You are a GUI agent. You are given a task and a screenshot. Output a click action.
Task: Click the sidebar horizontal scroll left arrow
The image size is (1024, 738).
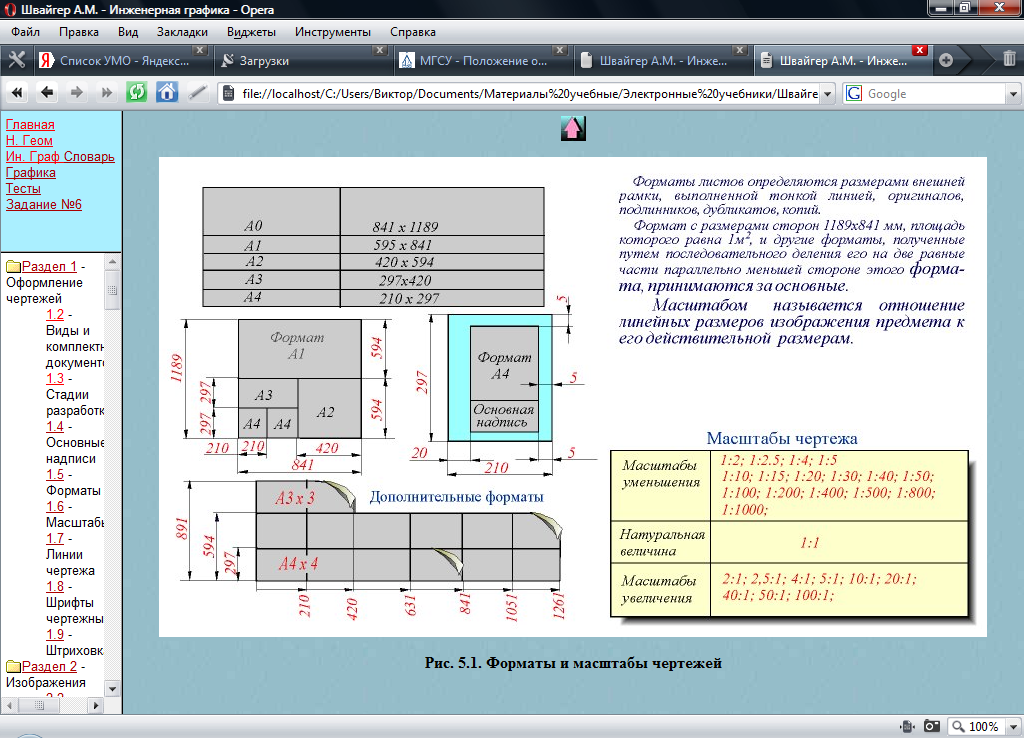coord(9,705)
